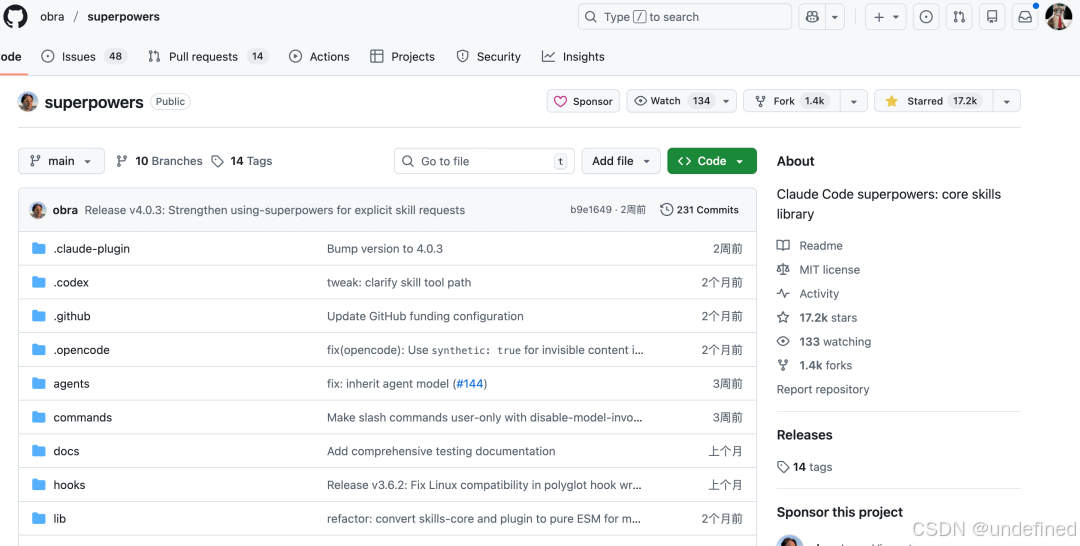This screenshot has width=1080, height=546.
Task: Open the hooks folder
Action: point(70,485)
